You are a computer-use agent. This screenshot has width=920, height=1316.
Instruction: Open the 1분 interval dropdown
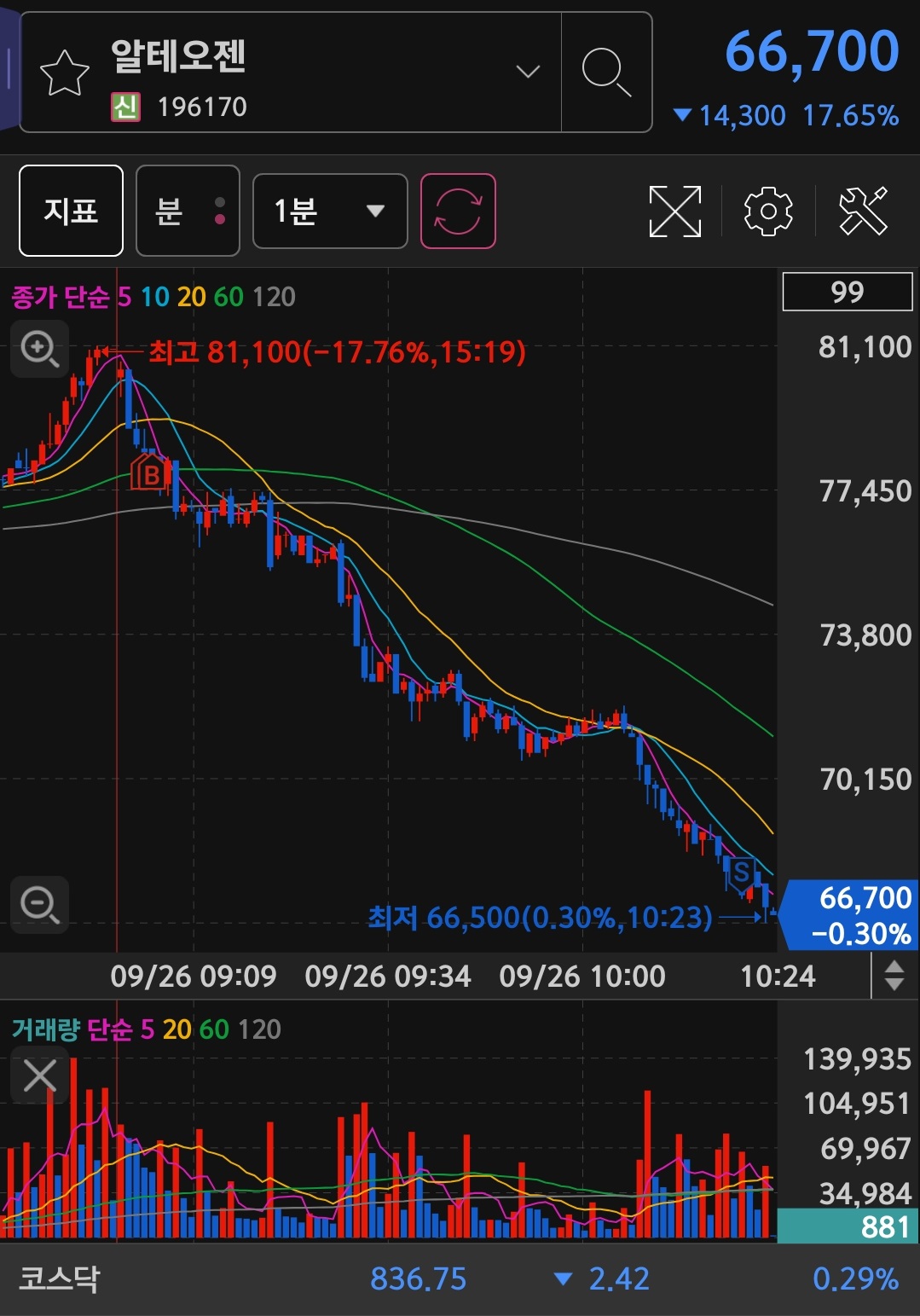click(x=330, y=211)
